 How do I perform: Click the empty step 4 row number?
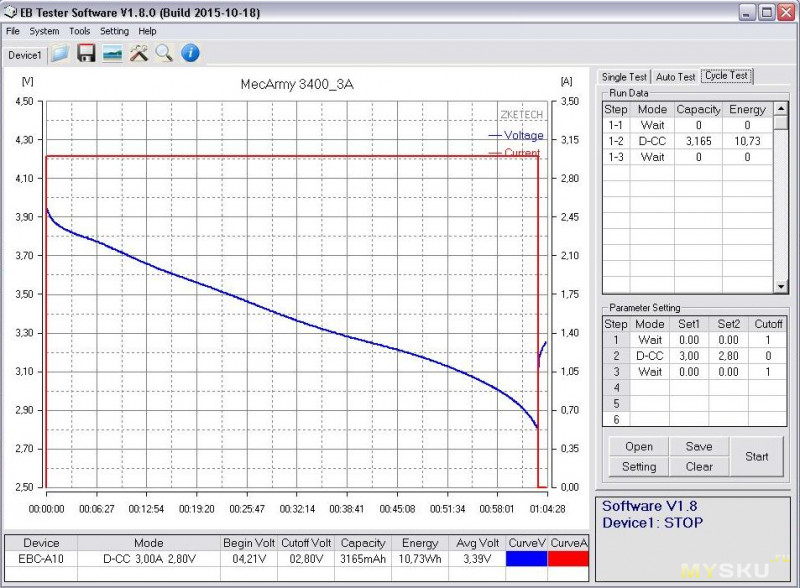616,388
